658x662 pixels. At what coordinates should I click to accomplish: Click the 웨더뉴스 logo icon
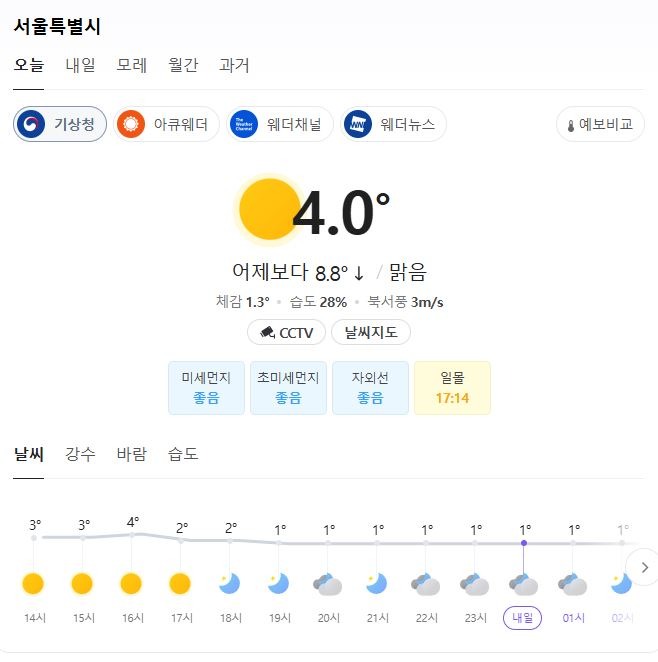click(357, 124)
